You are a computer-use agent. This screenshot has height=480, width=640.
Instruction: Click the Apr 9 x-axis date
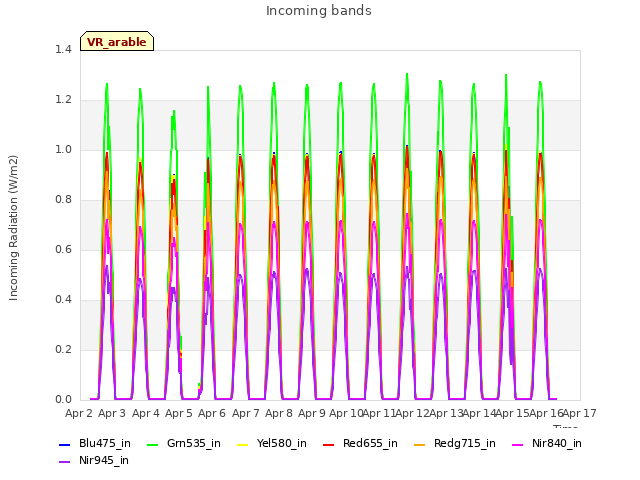[312, 413]
